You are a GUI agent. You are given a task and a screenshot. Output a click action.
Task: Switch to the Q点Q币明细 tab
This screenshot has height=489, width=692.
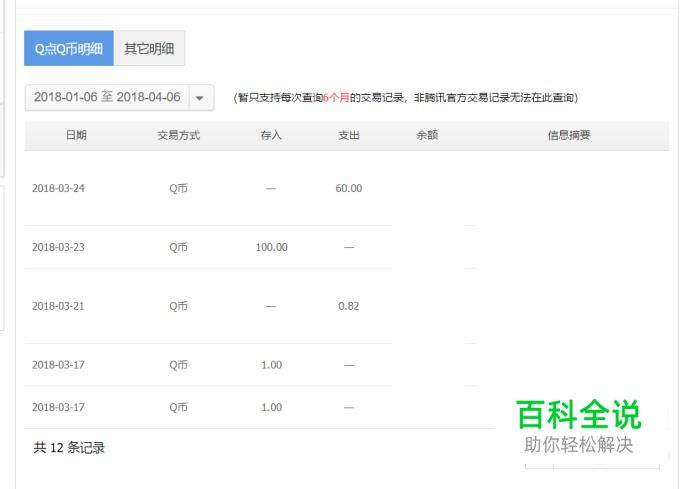coord(69,48)
